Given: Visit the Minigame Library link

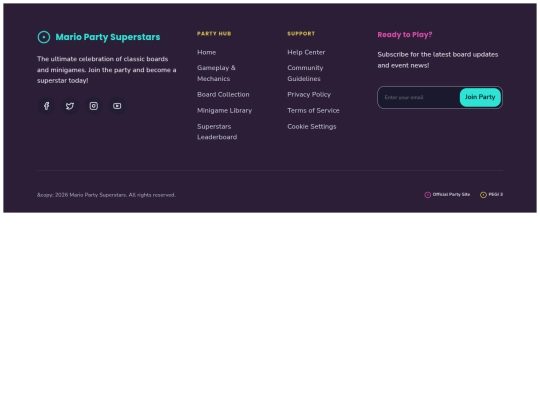Looking at the screenshot, I should 225,111.
